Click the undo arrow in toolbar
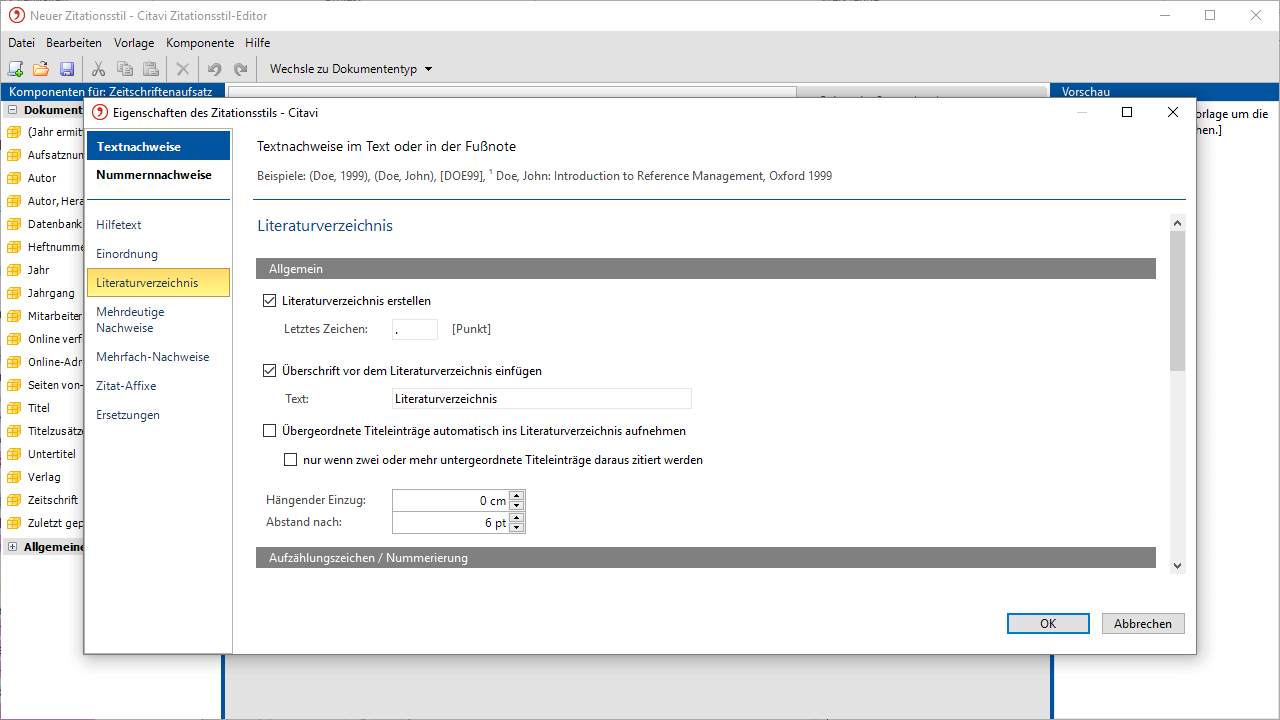 [x=214, y=69]
